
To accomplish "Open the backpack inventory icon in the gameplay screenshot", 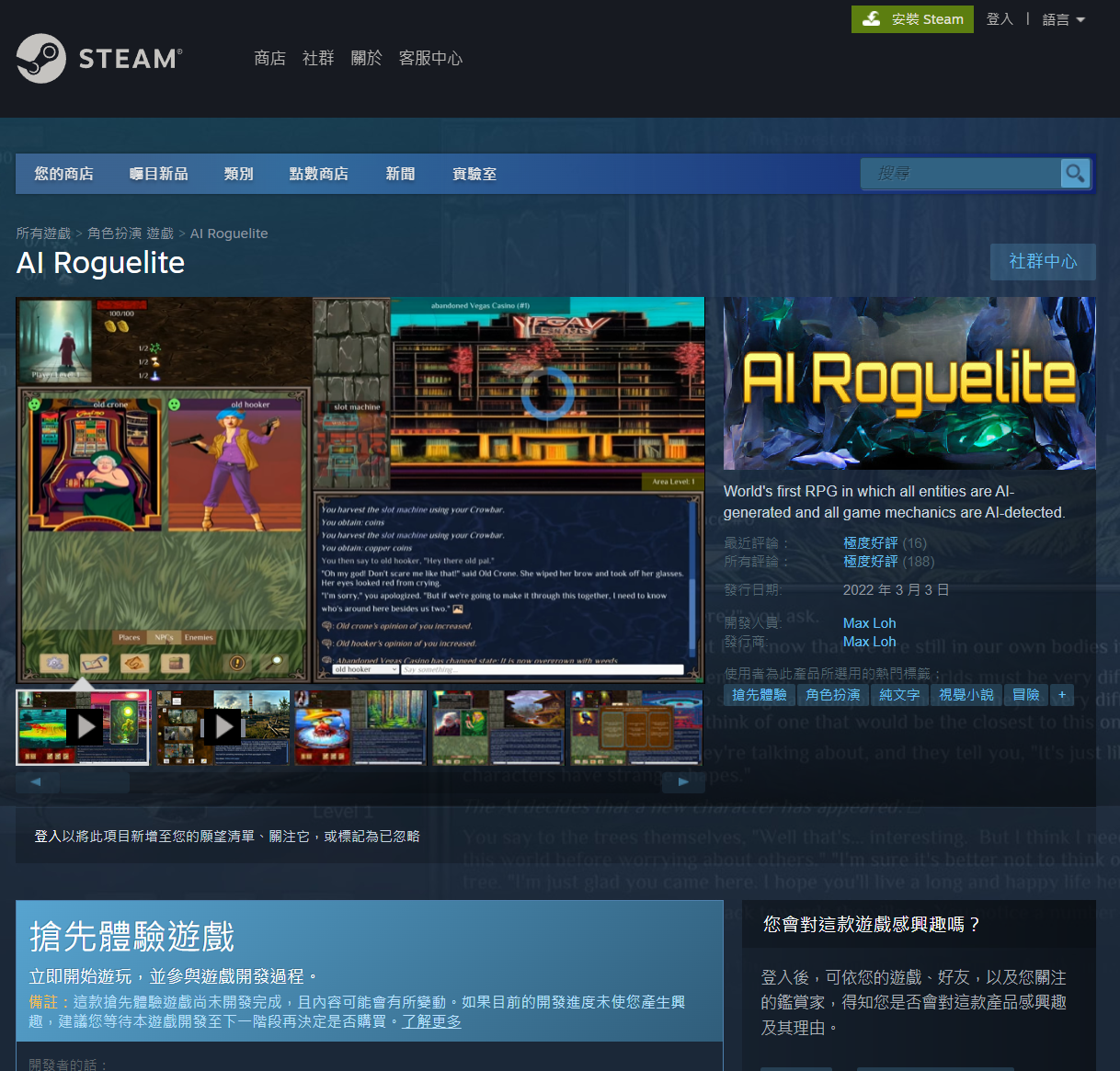I will click(x=176, y=663).
